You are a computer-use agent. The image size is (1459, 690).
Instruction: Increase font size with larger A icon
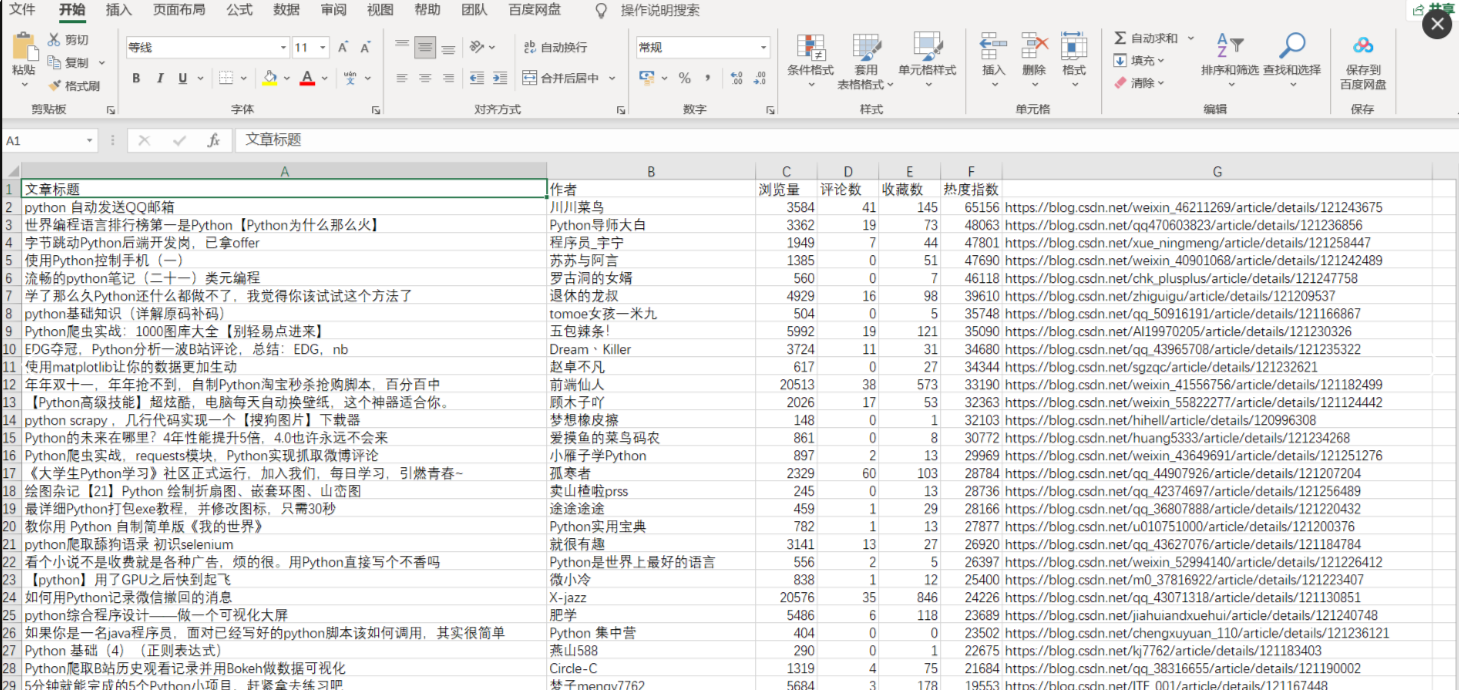click(343, 47)
